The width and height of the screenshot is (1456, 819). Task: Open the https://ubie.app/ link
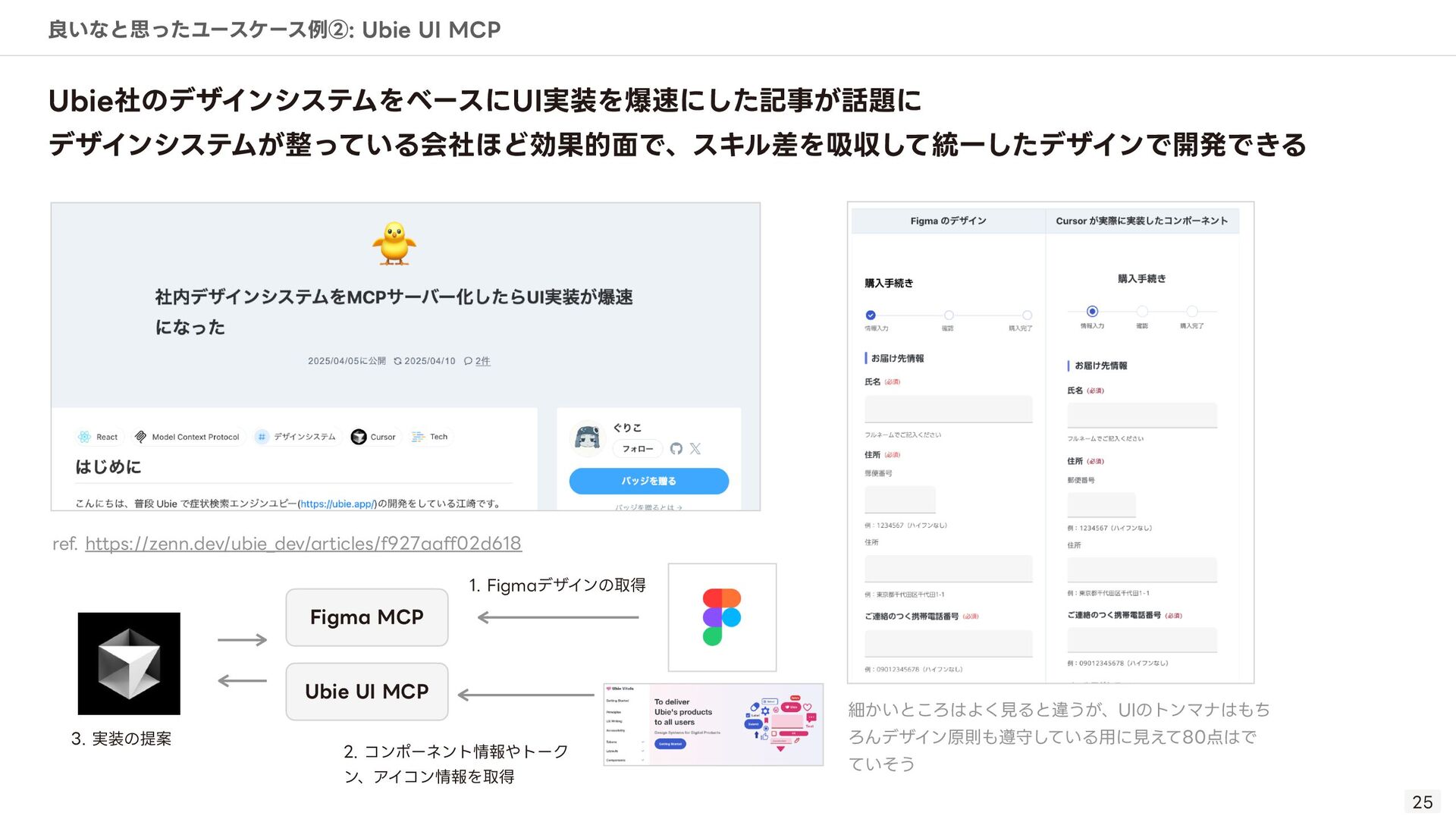(337, 504)
